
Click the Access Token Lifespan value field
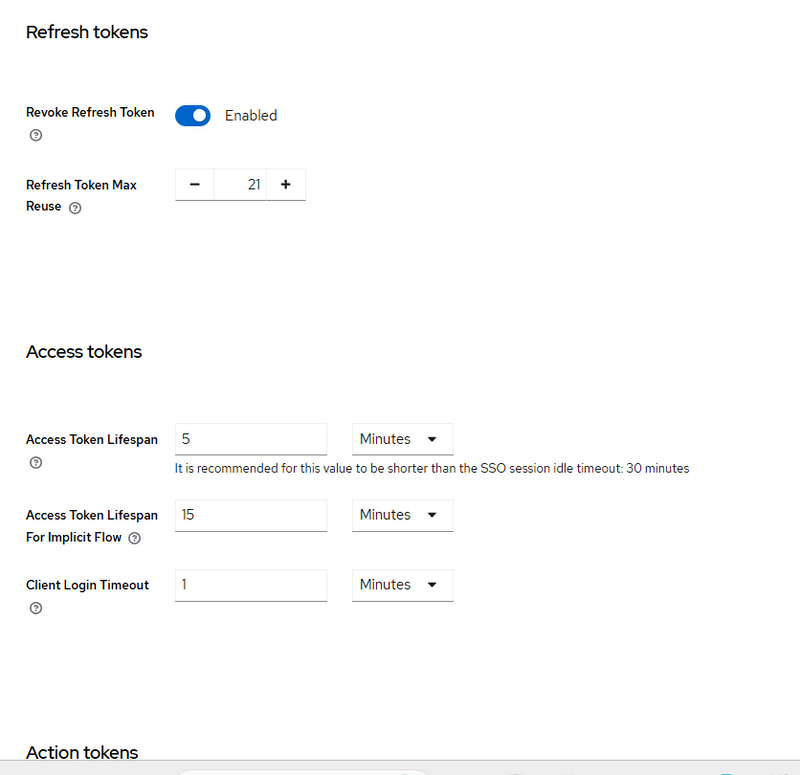coord(250,439)
